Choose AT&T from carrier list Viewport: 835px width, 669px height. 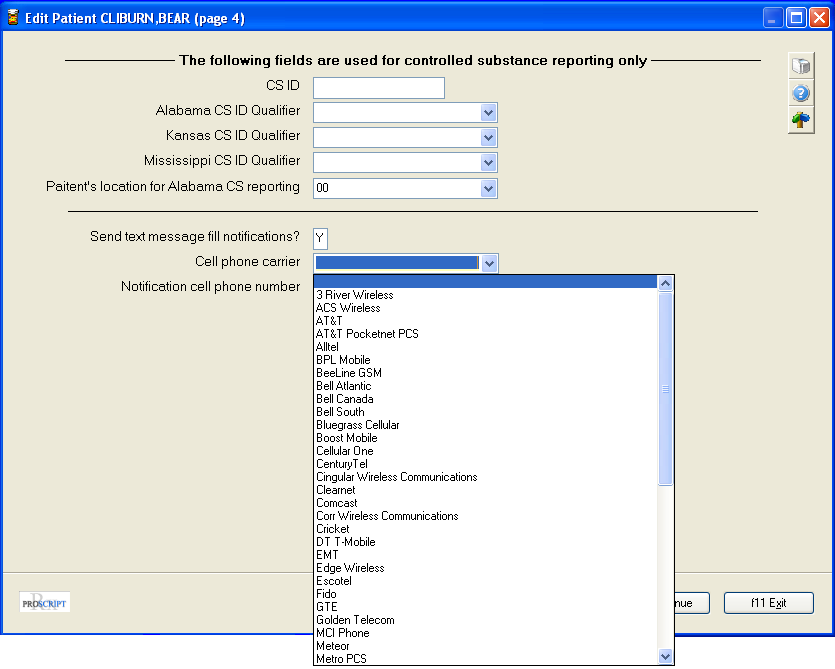(486, 321)
